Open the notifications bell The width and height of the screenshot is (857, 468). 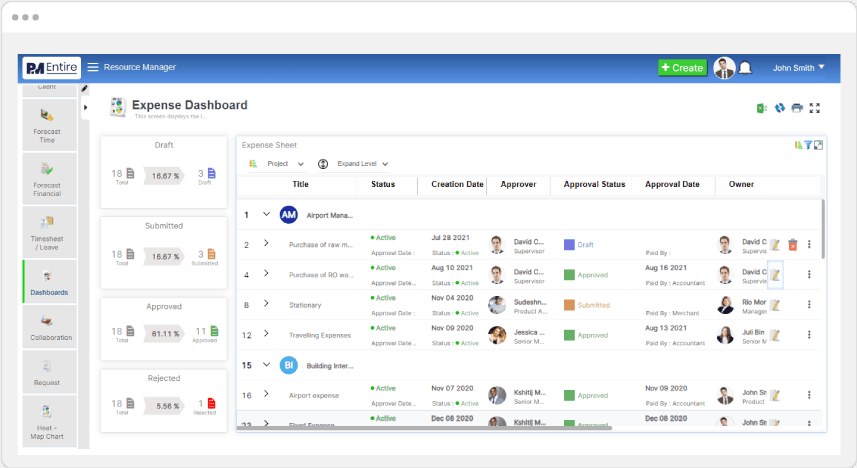(745, 68)
